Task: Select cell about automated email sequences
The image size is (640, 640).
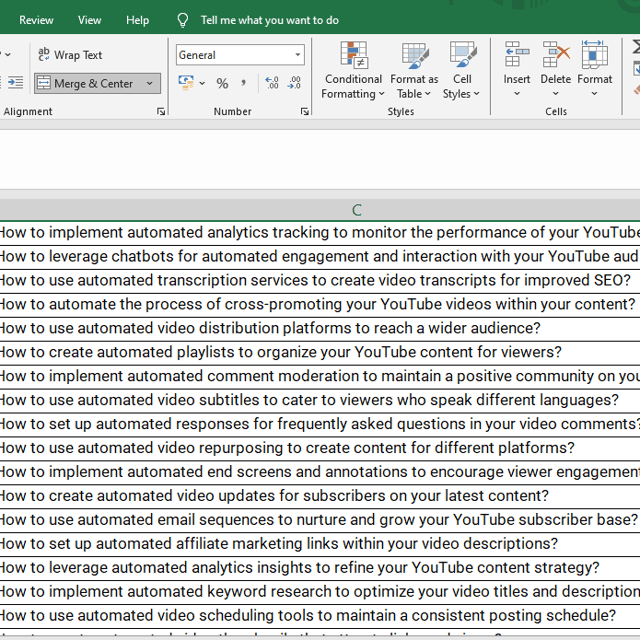Action: click(x=320, y=520)
